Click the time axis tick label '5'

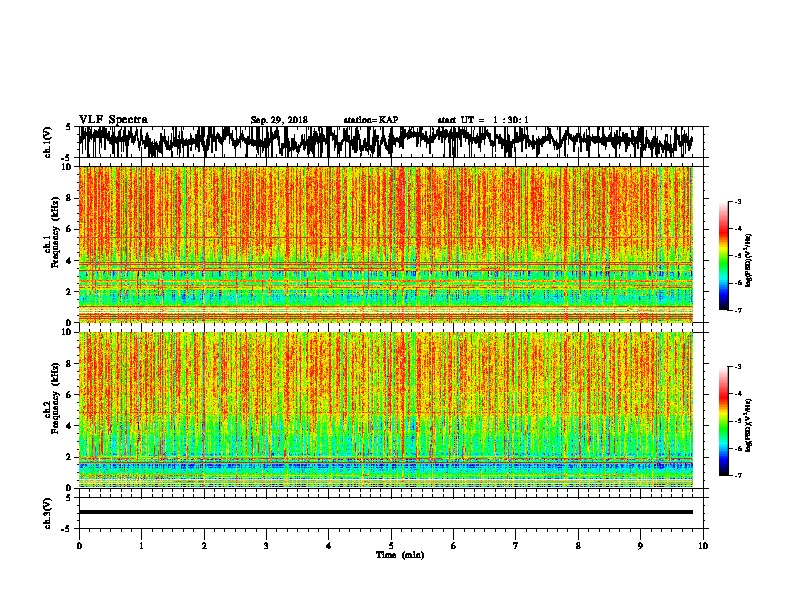pos(391,546)
